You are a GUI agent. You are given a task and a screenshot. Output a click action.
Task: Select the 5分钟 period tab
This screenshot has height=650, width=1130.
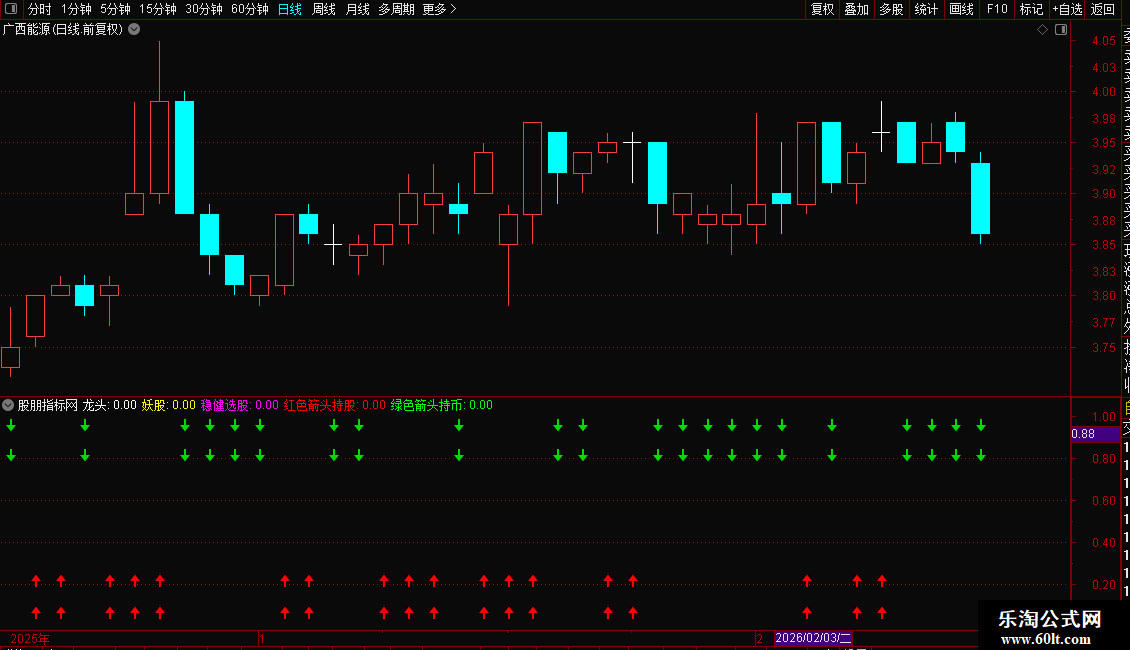(x=115, y=9)
